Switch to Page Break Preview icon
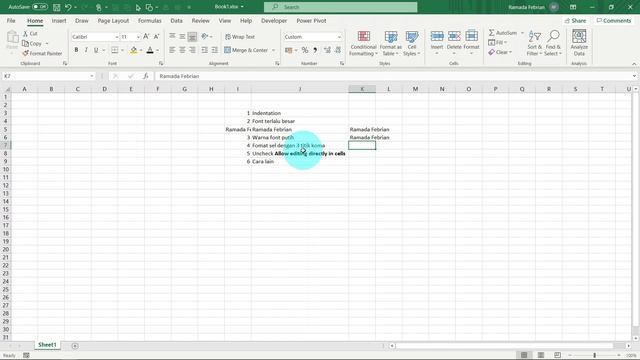 pyautogui.click(x=557, y=355)
